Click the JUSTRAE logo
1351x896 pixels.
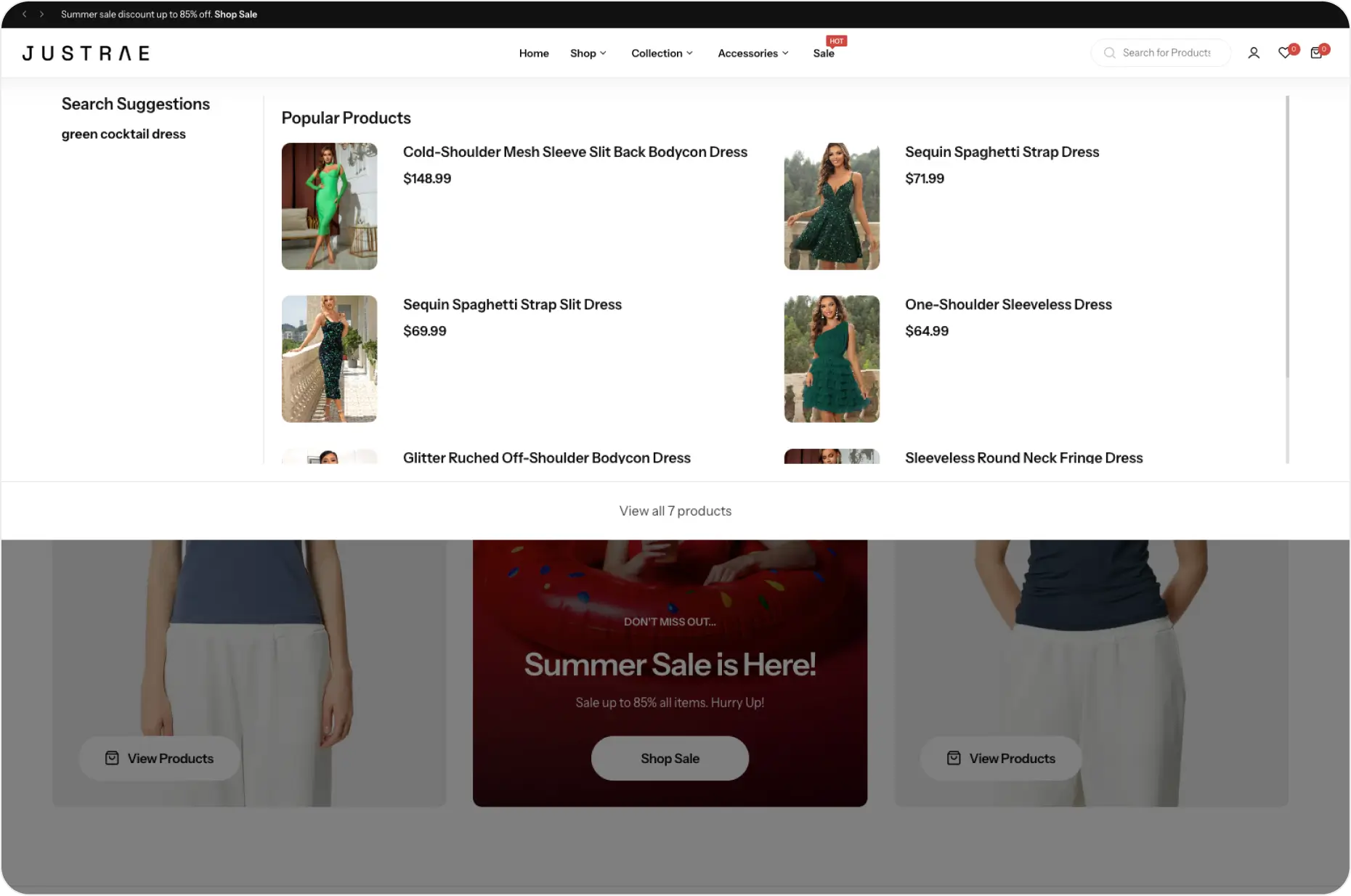pos(86,53)
